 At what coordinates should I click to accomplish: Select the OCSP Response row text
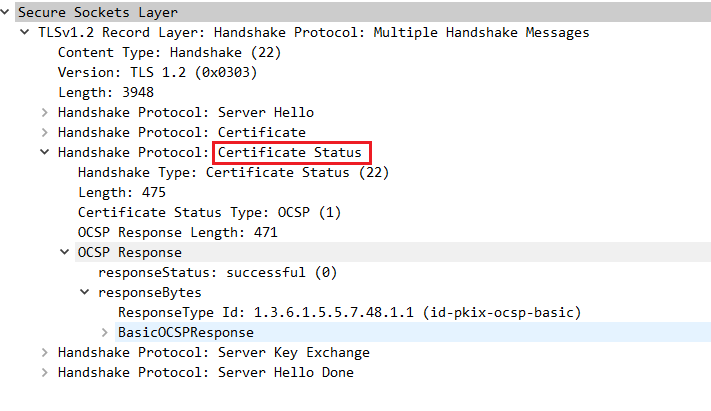pos(130,252)
